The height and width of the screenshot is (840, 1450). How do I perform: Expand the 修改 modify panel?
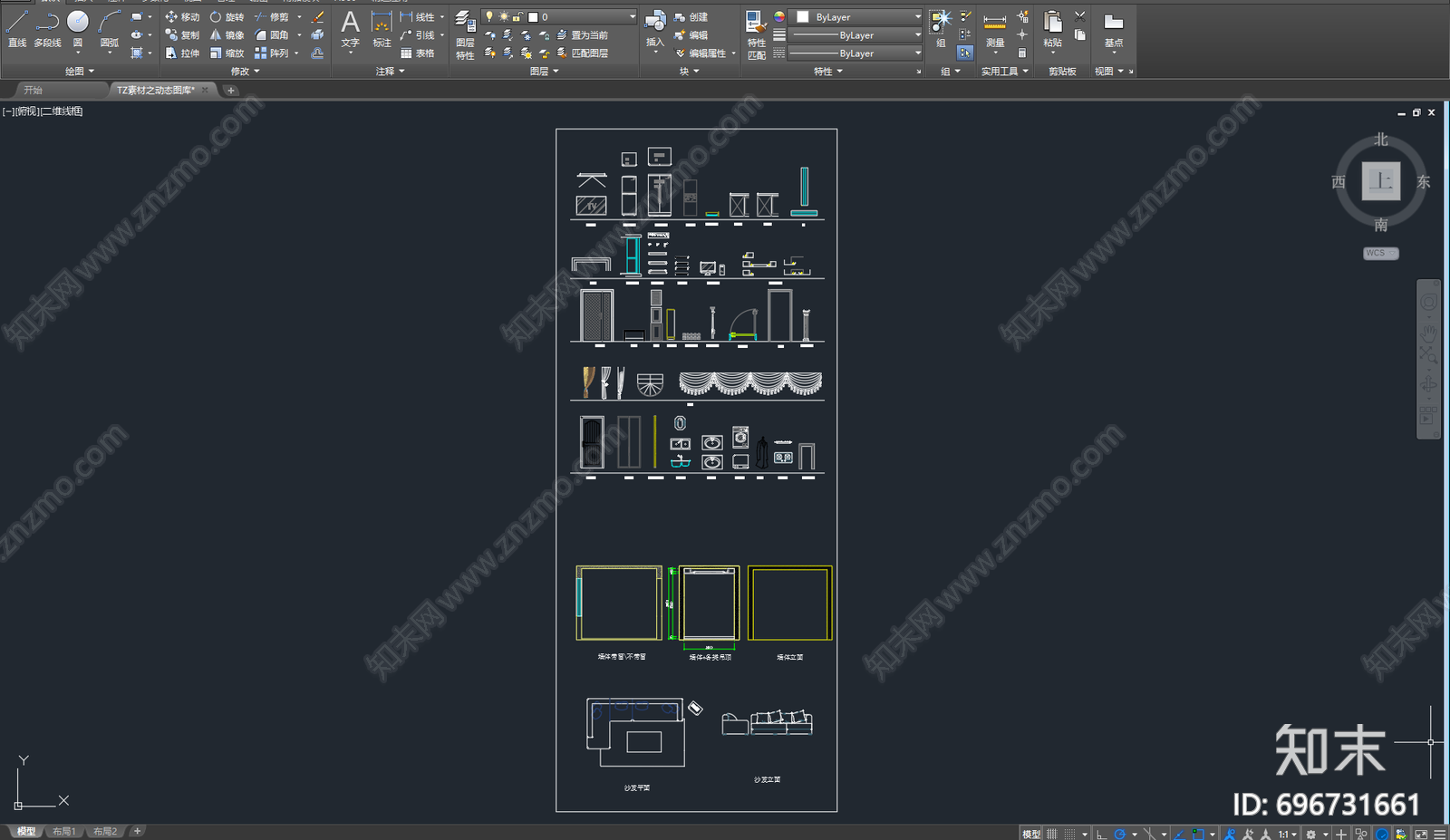point(245,71)
